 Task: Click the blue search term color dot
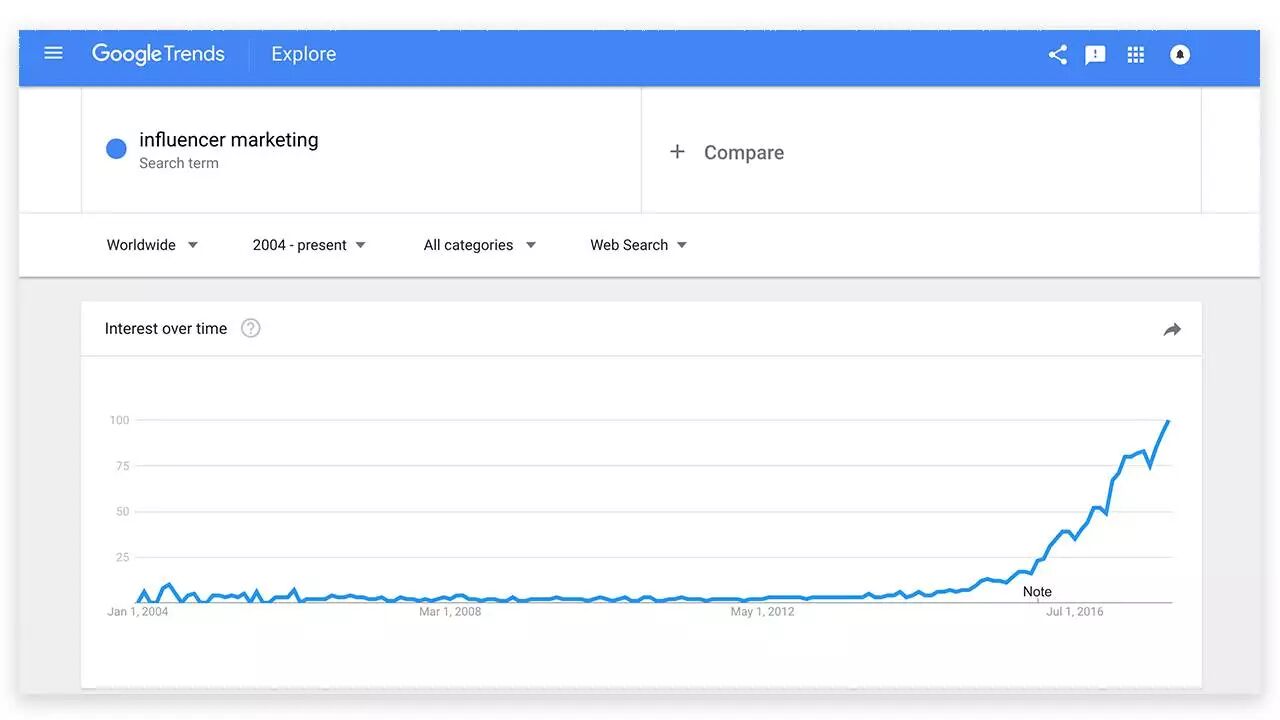116,149
